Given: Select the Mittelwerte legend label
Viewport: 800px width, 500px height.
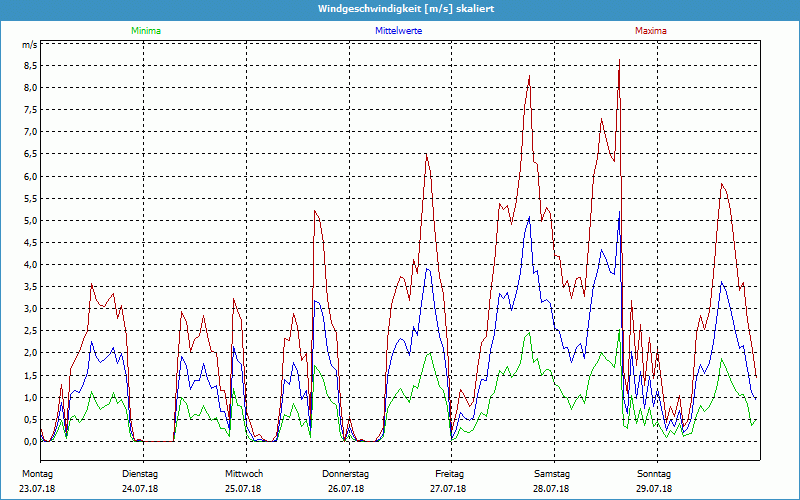Looking at the screenshot, I should (398, 31).
